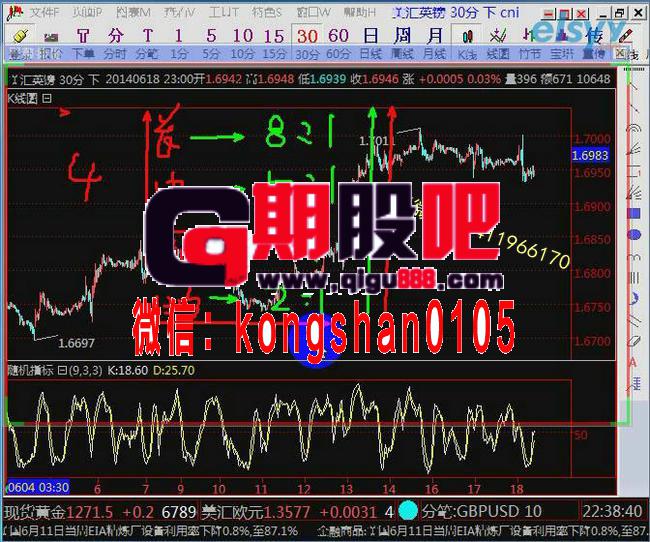The height and width of the screenshot is (542, 650).
Task: Open the 特色S menu
Action: [267, 12]
